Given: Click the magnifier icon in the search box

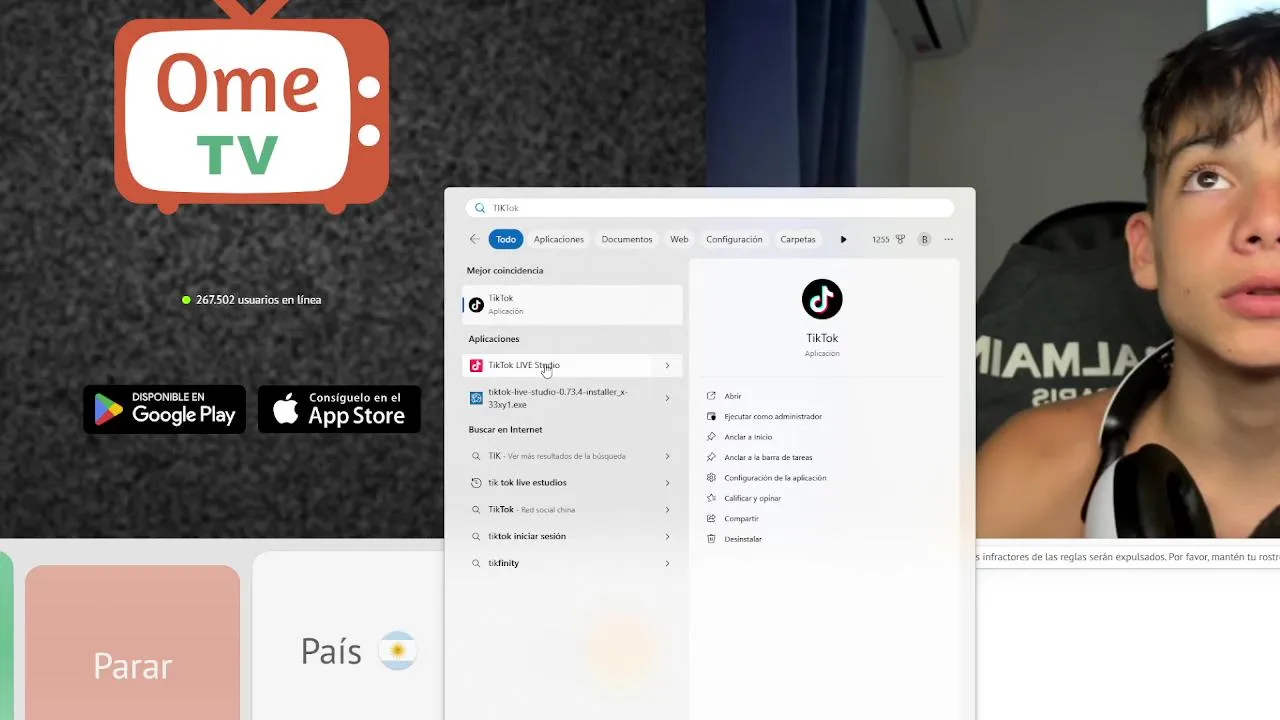Looking at the screenshot, I should click(x=480, y=208).
